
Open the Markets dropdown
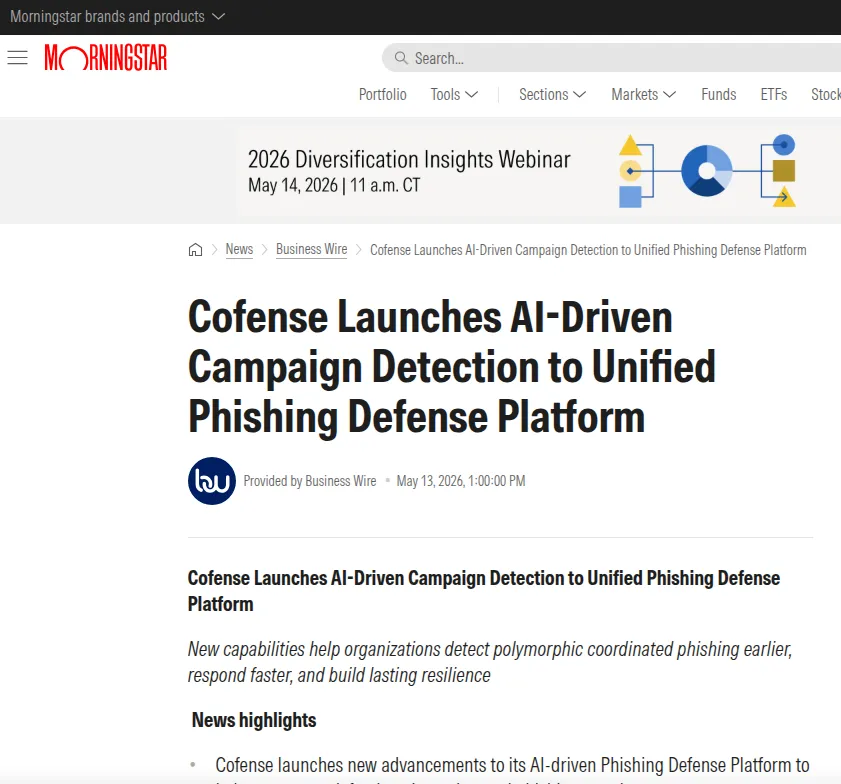click(x=644, y=94)
